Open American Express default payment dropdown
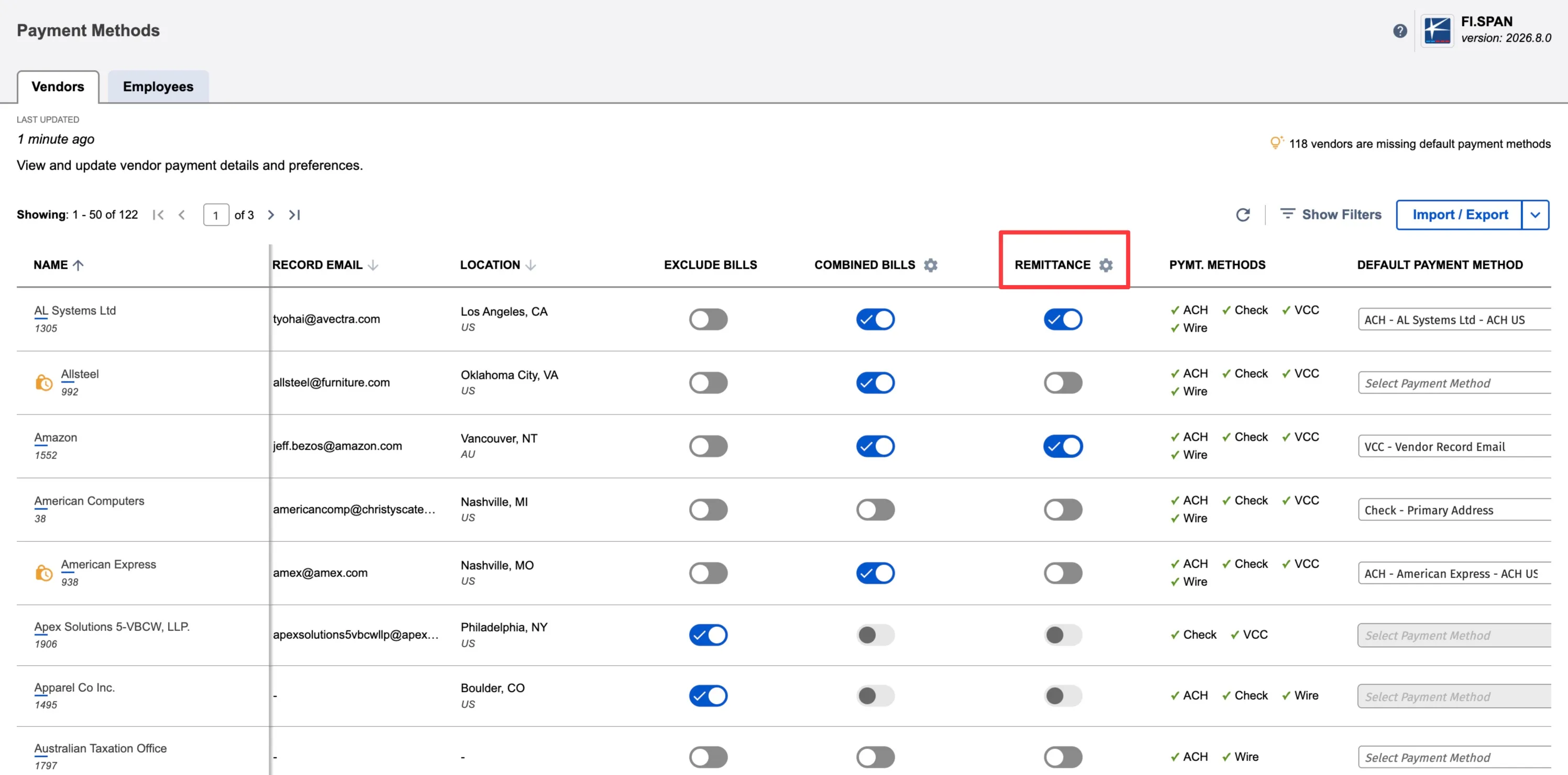The image size is (1568, 775). (1454, 573)
